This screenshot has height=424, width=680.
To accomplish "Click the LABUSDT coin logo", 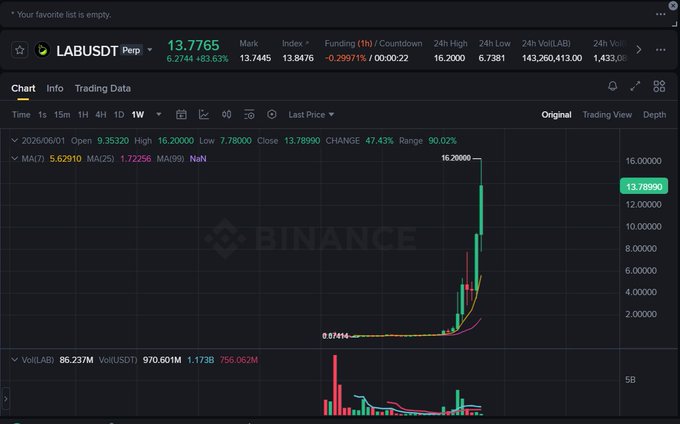I will 42,50.
